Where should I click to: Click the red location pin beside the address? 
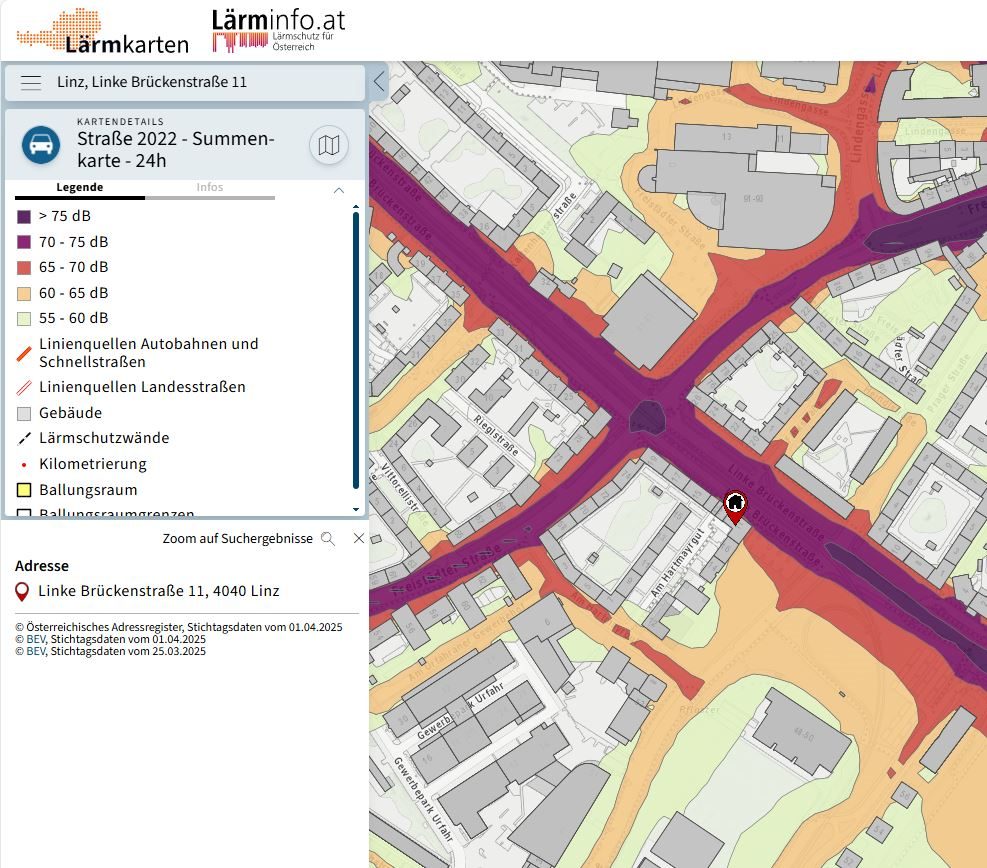22,592
